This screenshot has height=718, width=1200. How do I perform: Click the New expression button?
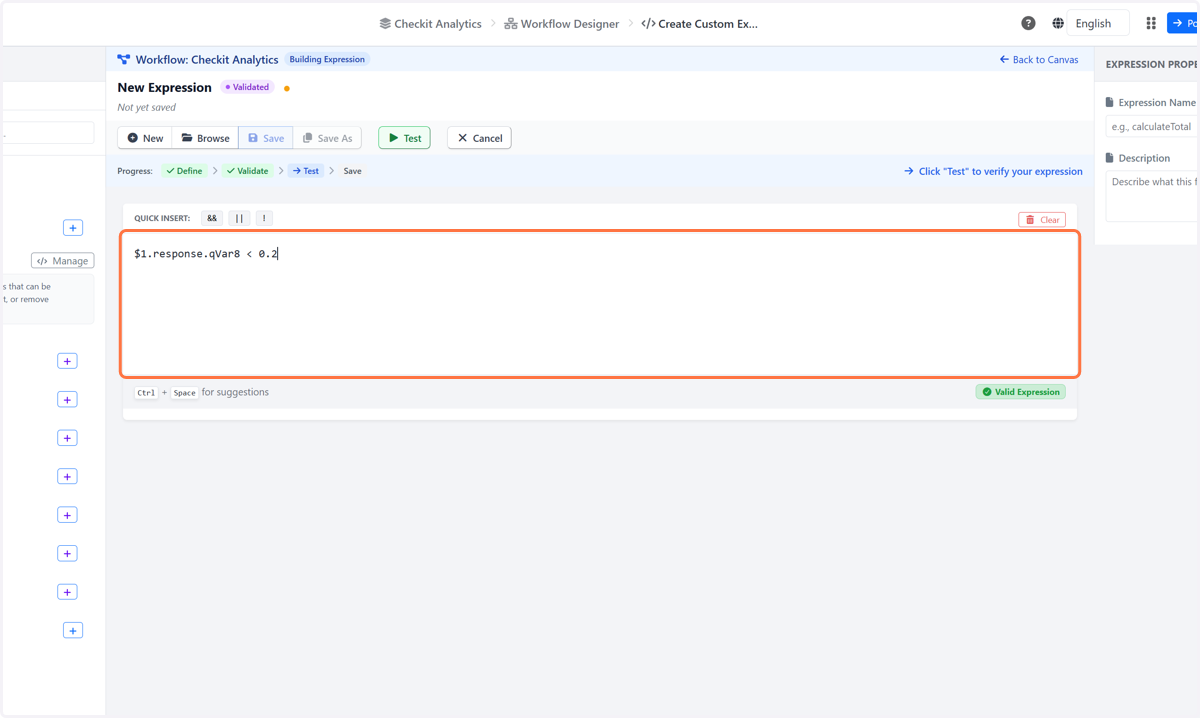(x=145, y=138)
